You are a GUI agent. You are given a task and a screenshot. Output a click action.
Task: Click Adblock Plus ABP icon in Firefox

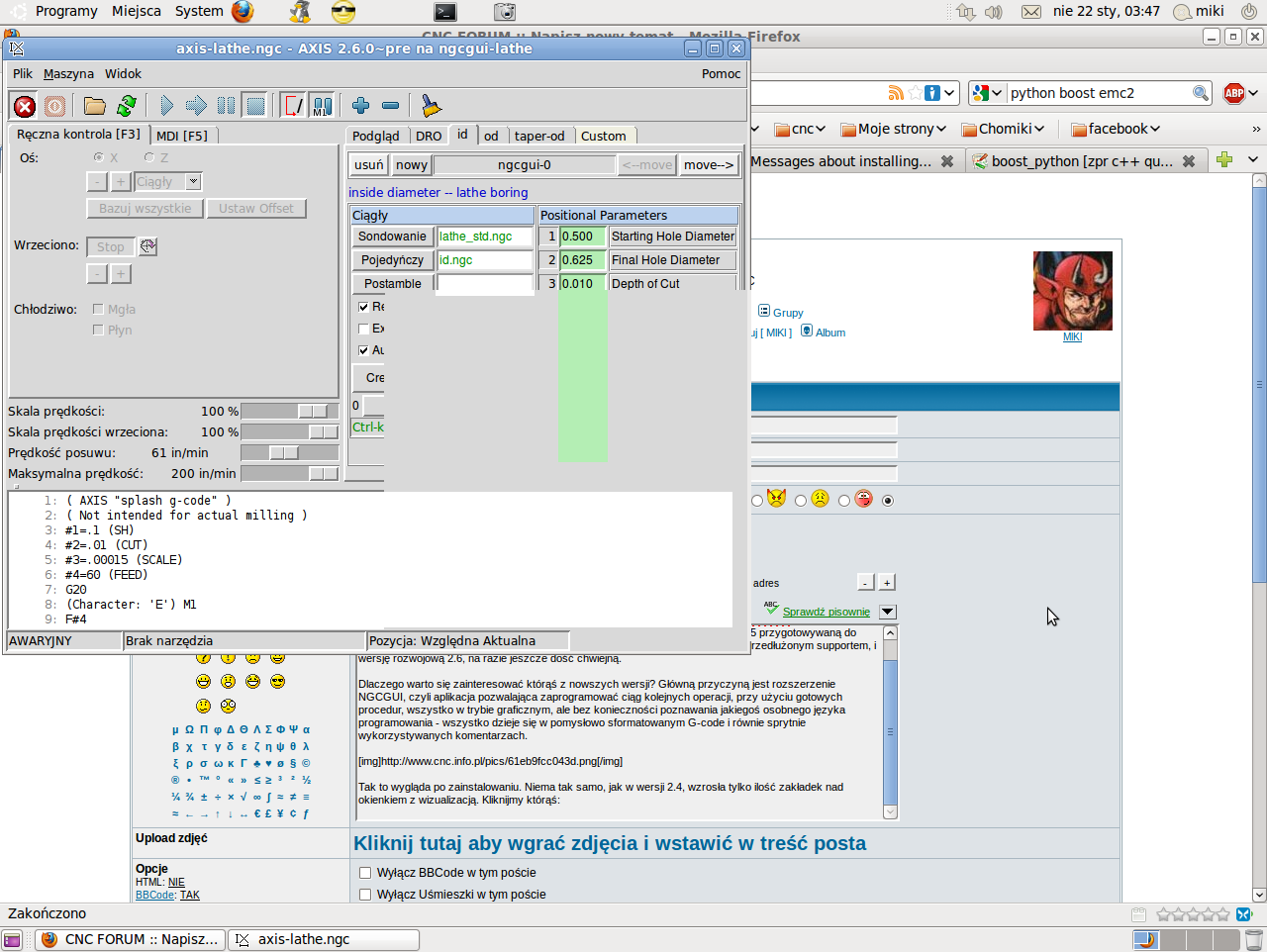coord(1234,93)
